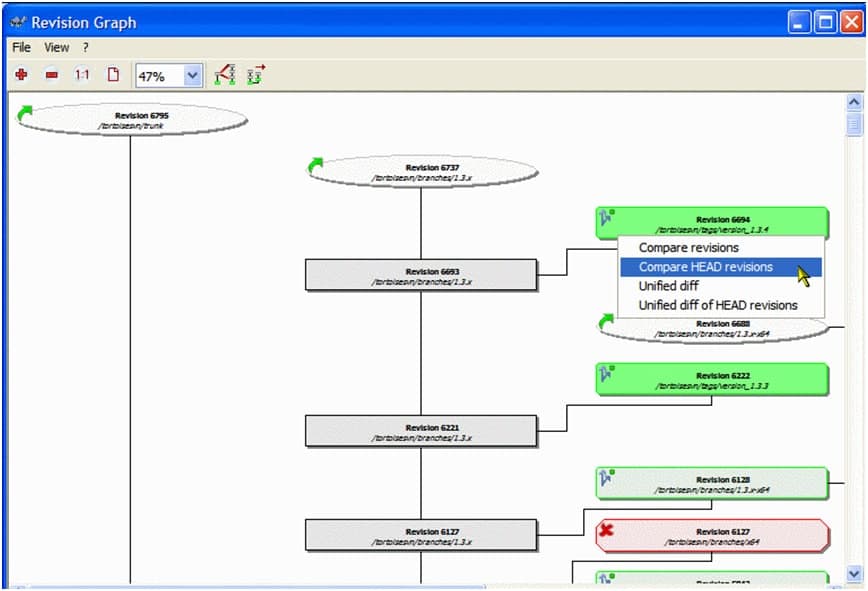The width and height of the screenshot is (868, 591).
Task: Click the green arrow icon on Revision 6795
Action: coord(25,114)
